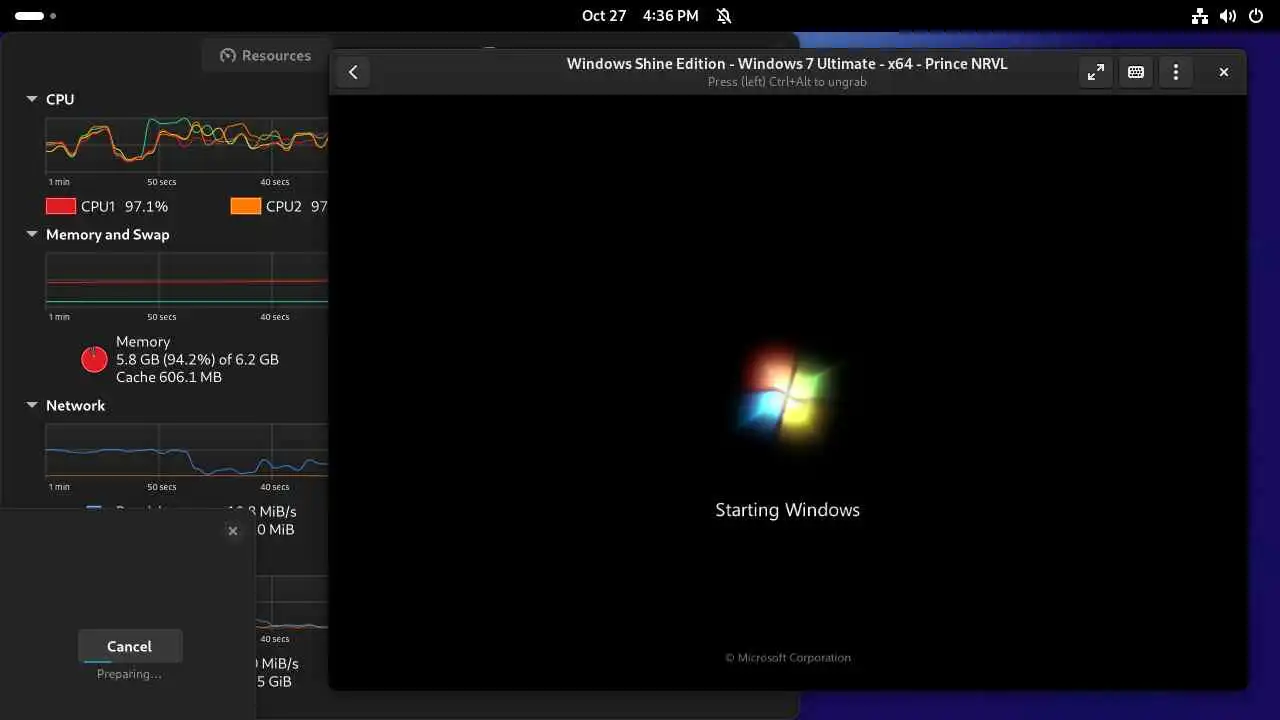Open the three-dot menu in Boxes
Screen dimensions: 1280x720
tap(1176, 72)
